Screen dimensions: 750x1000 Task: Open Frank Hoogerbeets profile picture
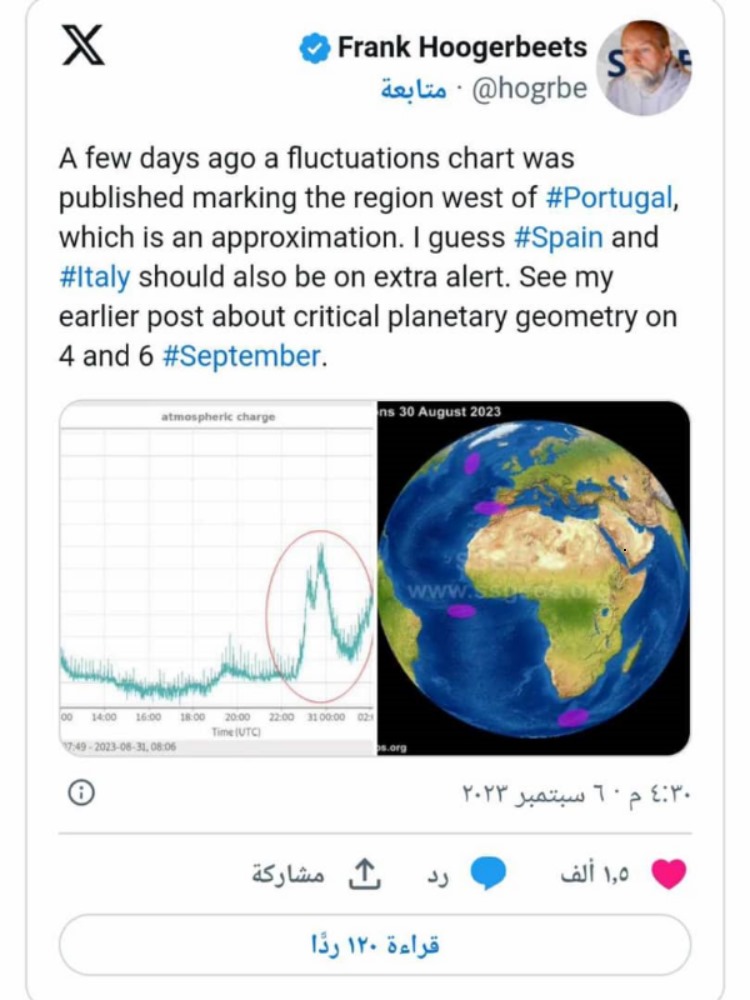[x=644, y=68]
